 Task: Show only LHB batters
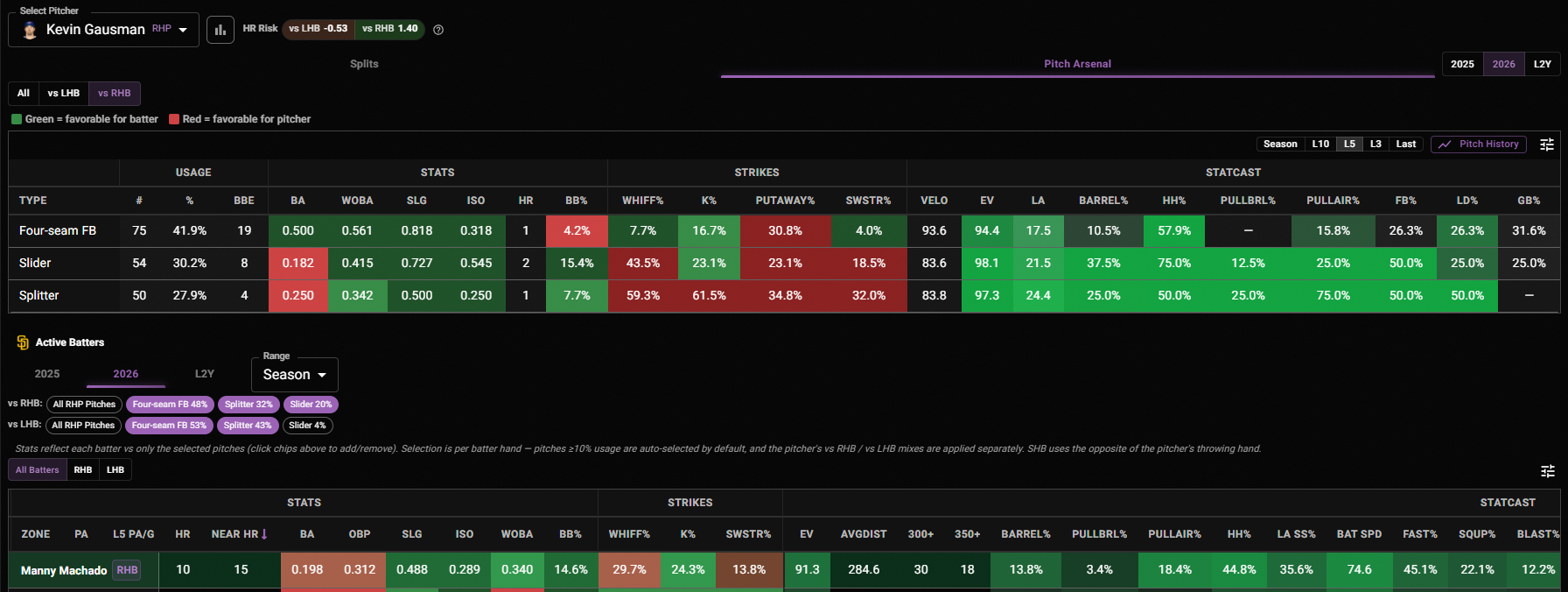point(115,470)
